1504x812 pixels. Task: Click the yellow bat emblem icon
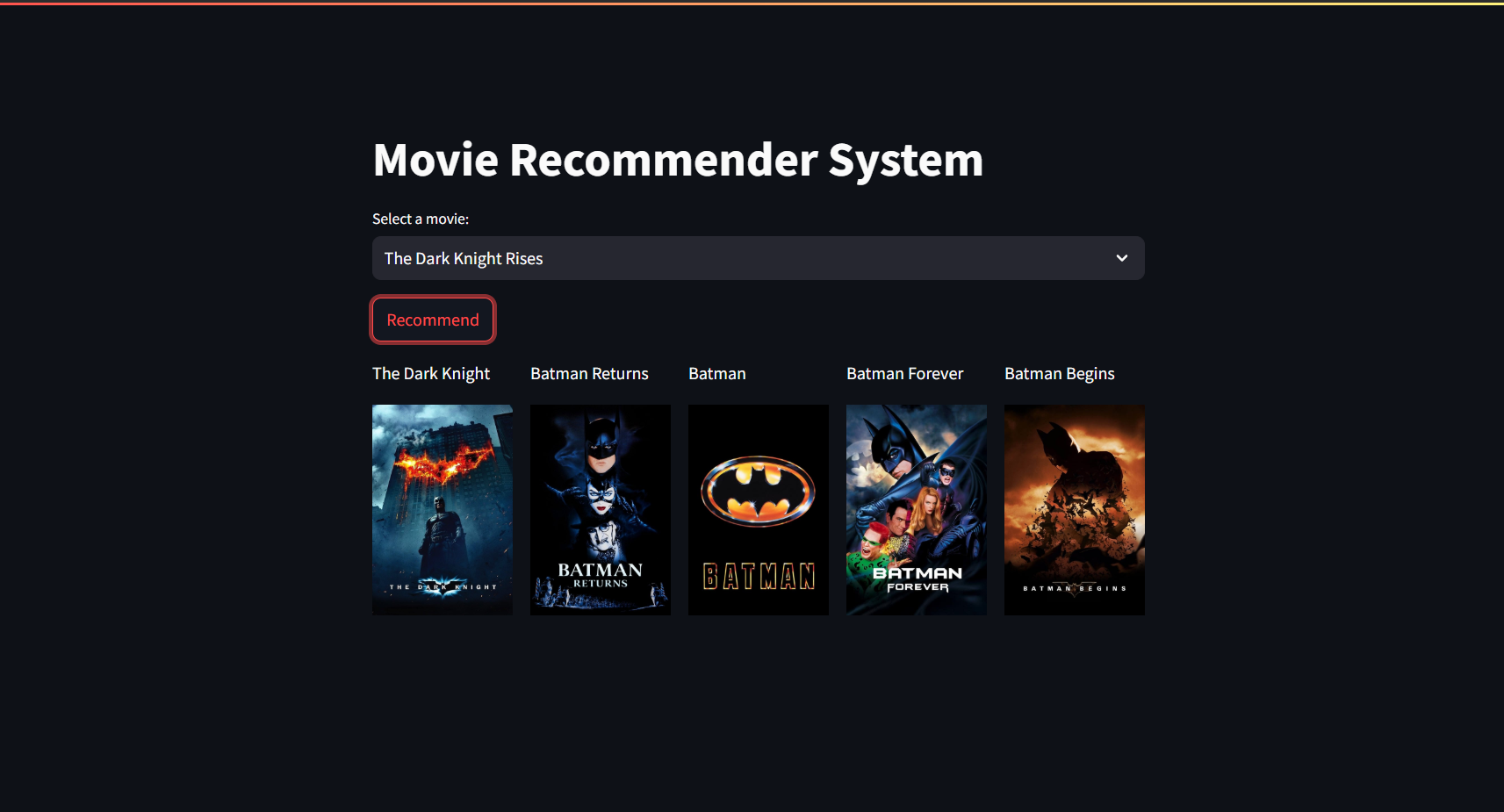pos(758,492)
